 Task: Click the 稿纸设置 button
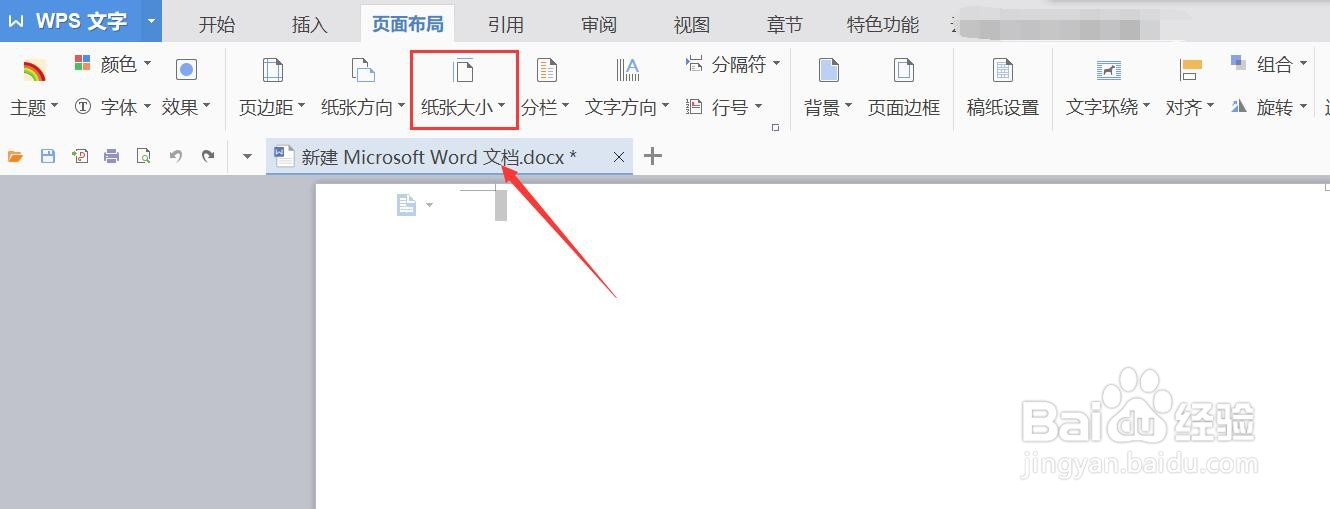(1003, 88)
